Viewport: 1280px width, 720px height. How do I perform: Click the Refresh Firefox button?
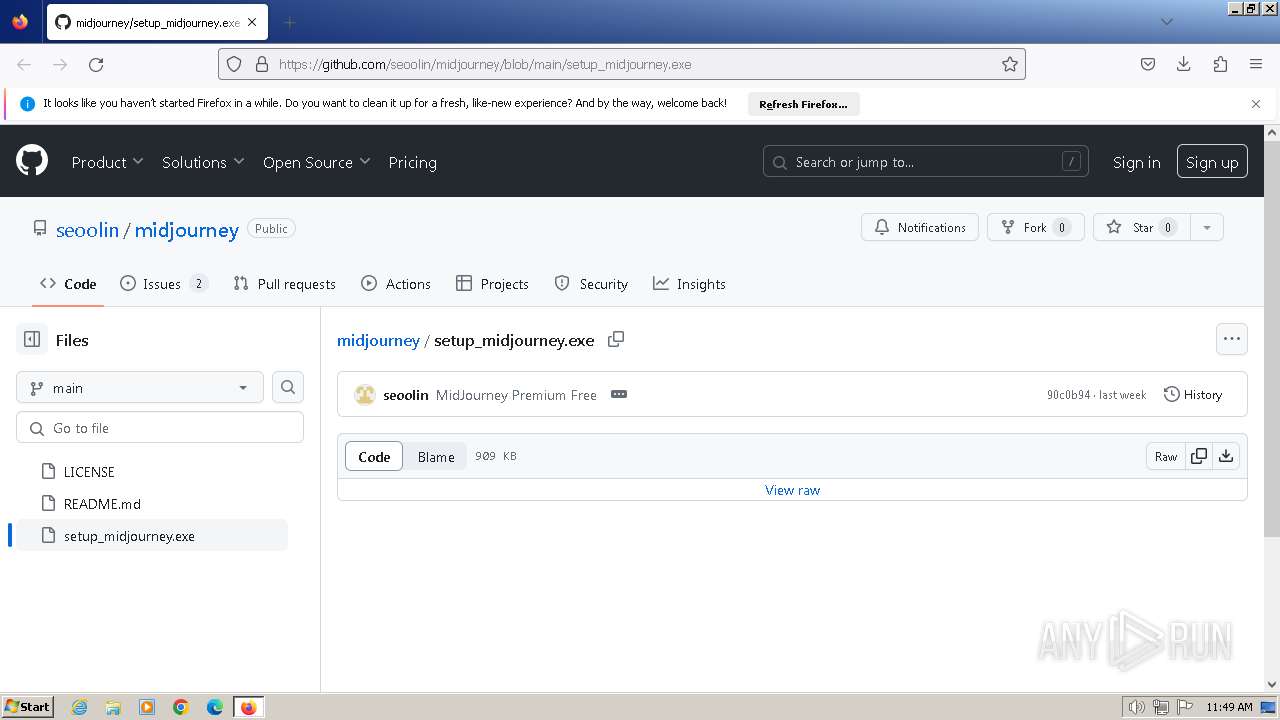[803, 104]
